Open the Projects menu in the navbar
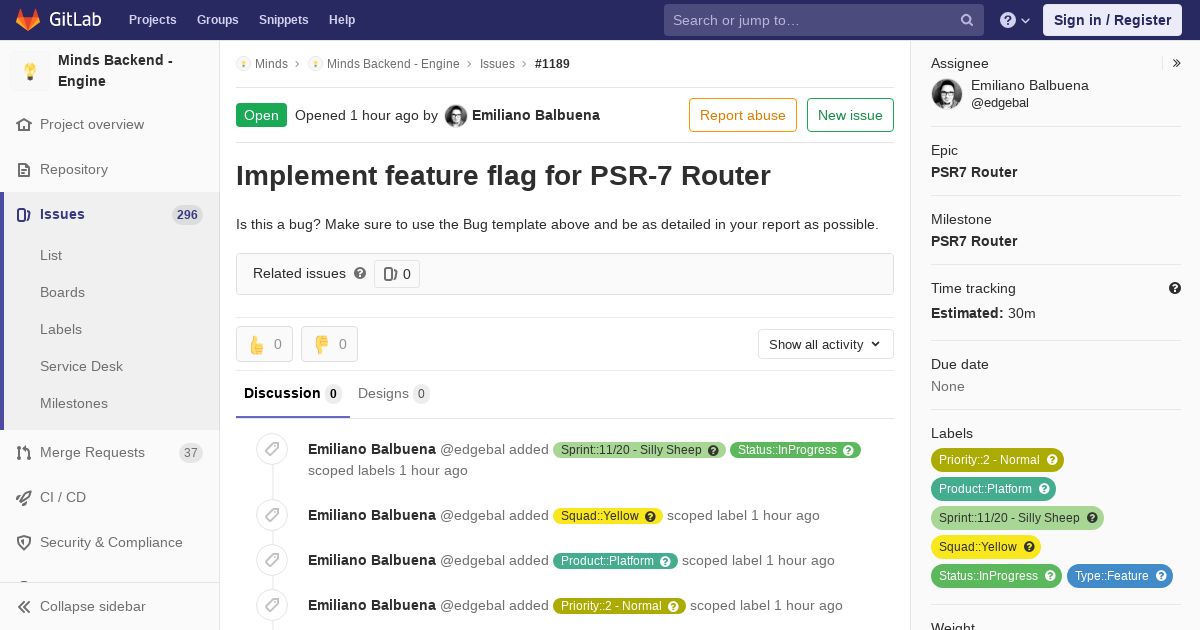The width and height of the screenshot is (1200, 630). pos(152,20)
